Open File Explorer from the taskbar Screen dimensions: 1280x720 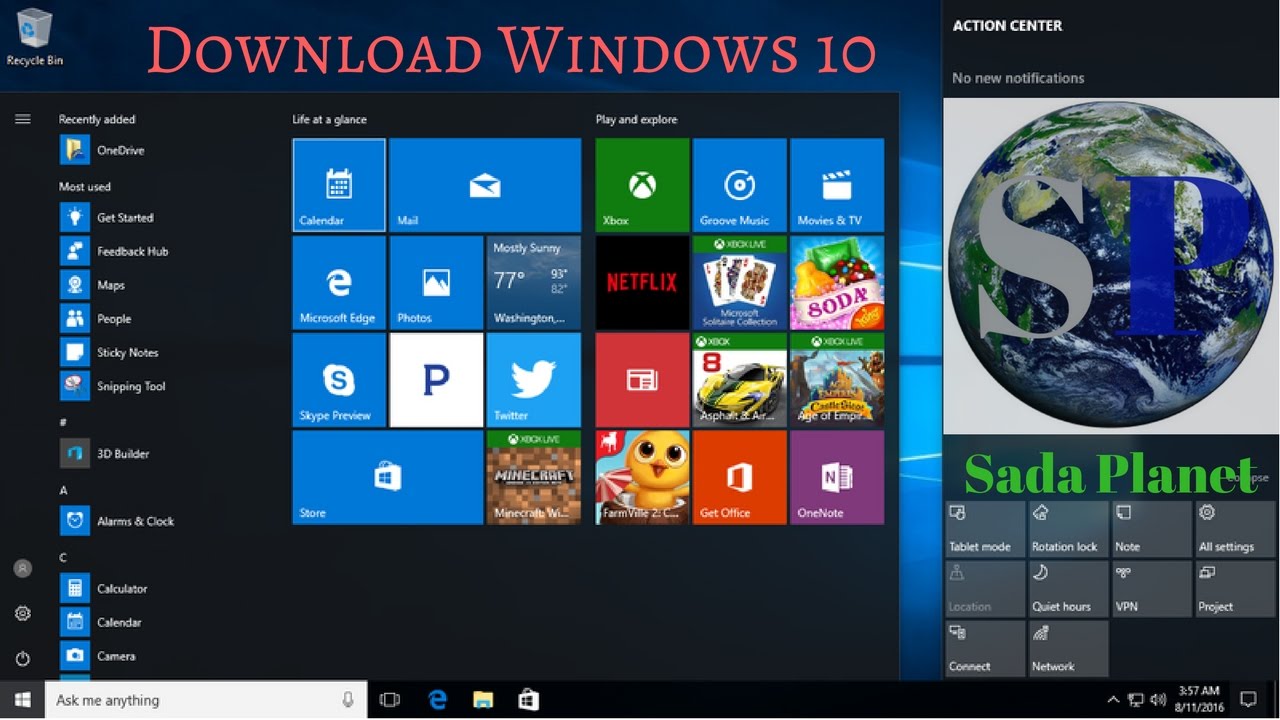point(483,700)
